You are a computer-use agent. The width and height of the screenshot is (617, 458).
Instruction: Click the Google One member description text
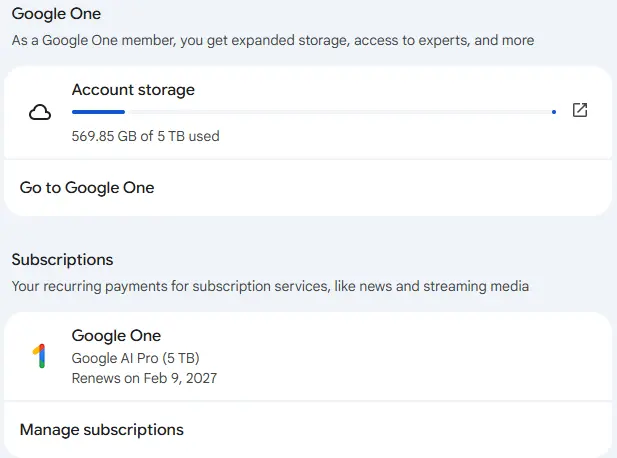pos(273,40)
